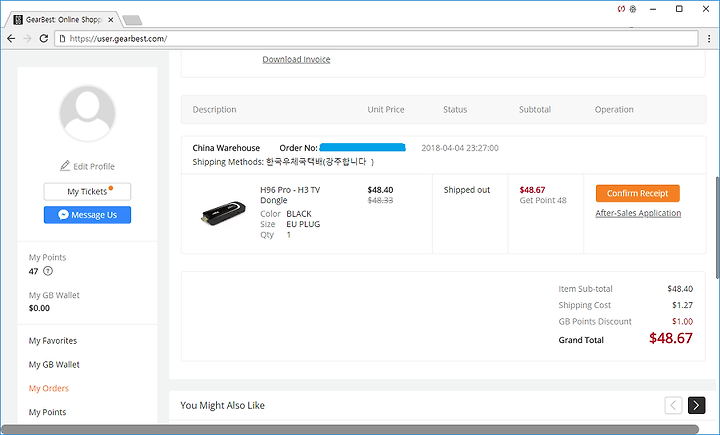Image resolution: width=720 pixels, height=435 pixels.
Task: Open My Points sidebar menu item
Action: [47, 412]
